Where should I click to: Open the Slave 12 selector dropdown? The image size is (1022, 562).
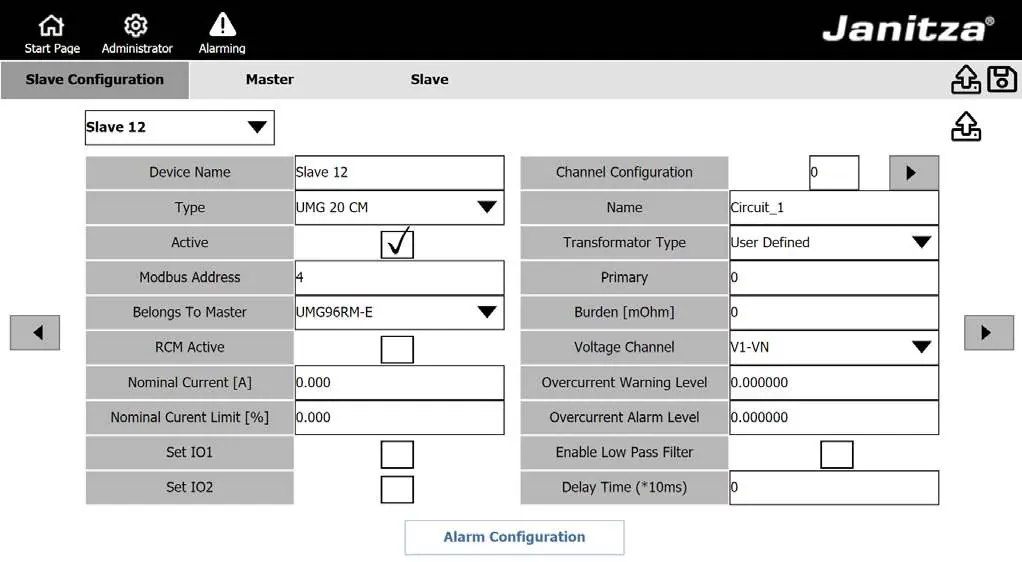click(180, 127)
